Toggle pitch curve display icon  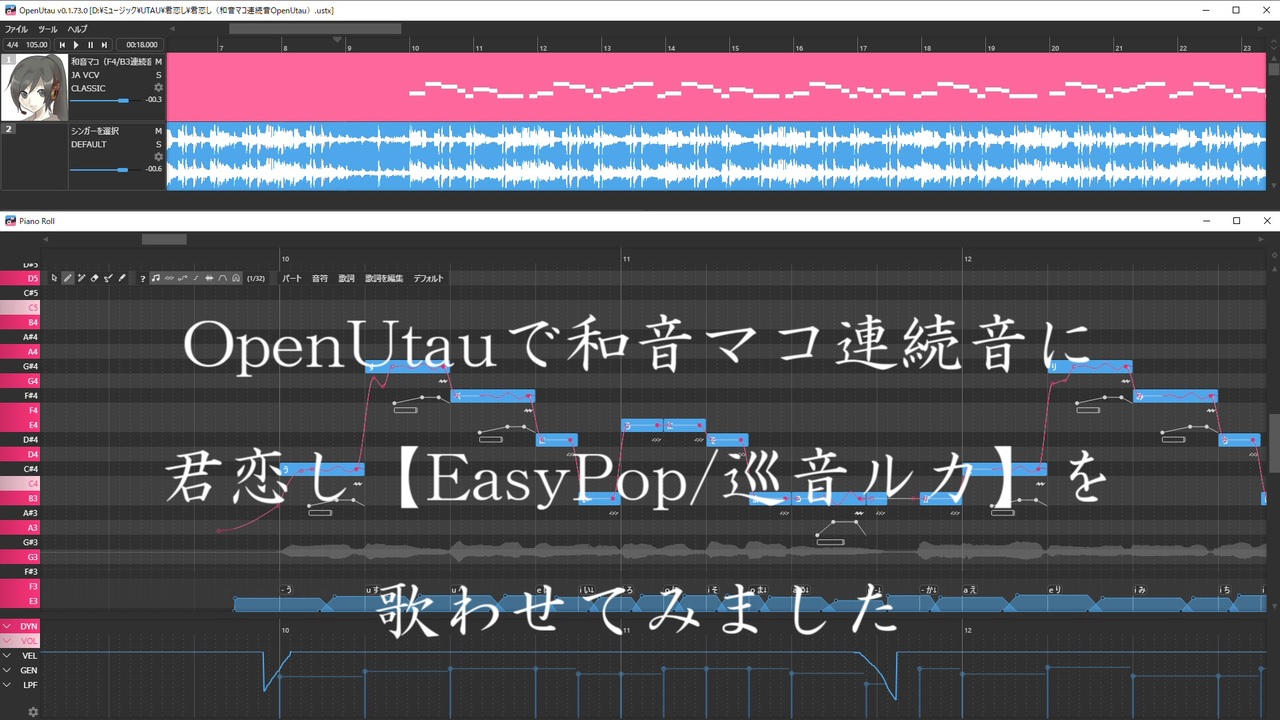182,278
